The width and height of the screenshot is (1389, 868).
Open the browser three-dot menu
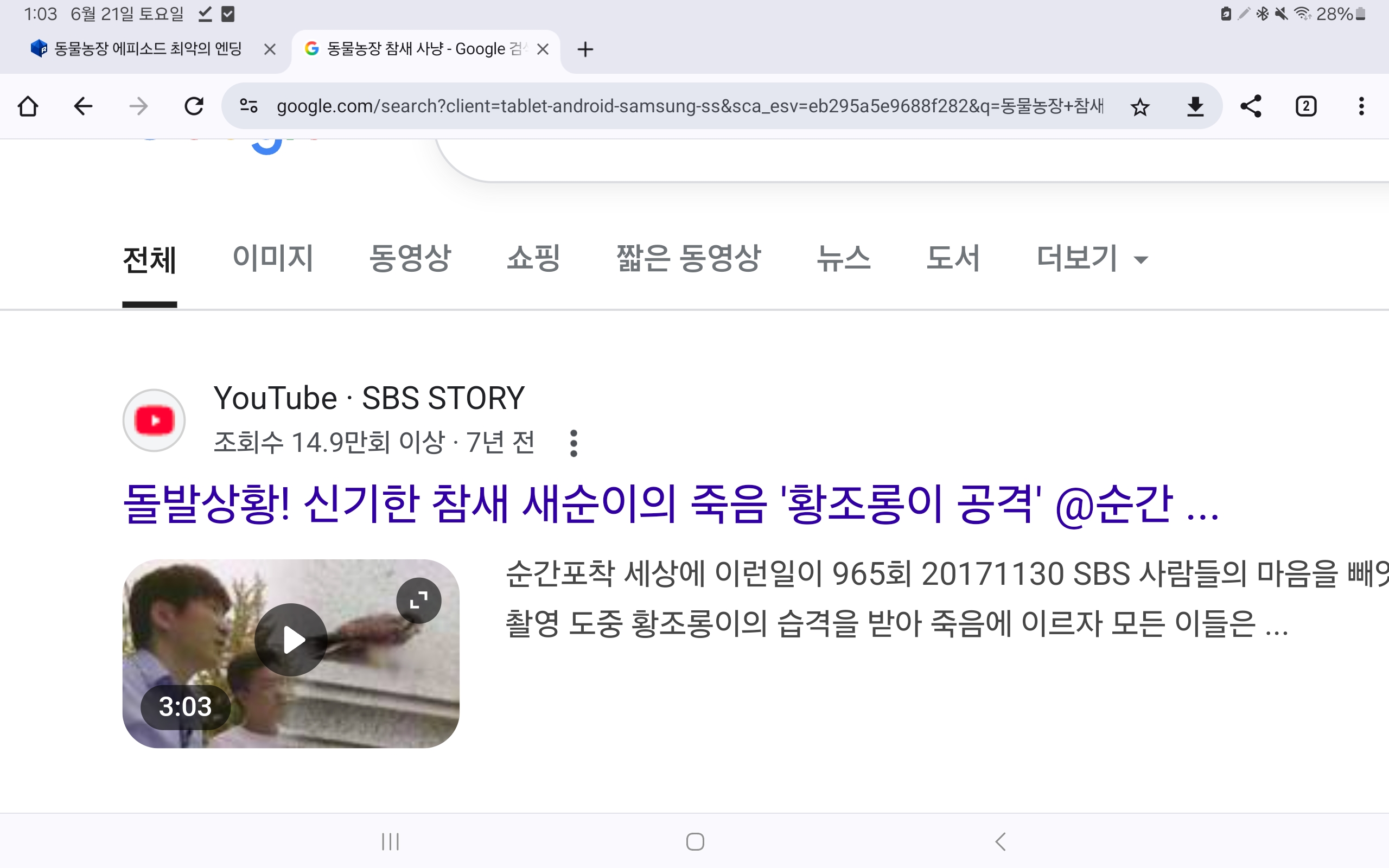1361,106
